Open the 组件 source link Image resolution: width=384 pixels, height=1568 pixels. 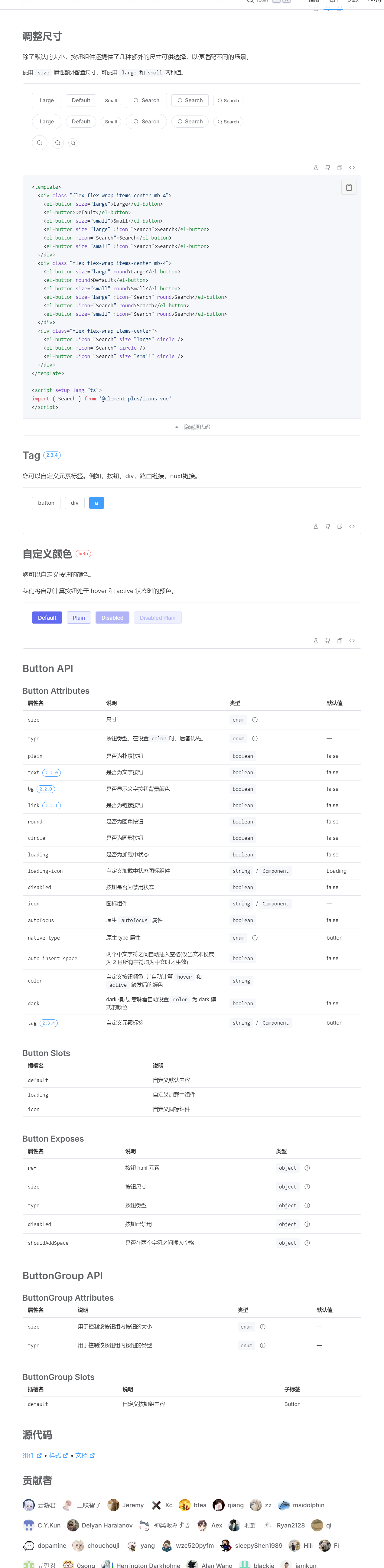tap(32, 1456)
